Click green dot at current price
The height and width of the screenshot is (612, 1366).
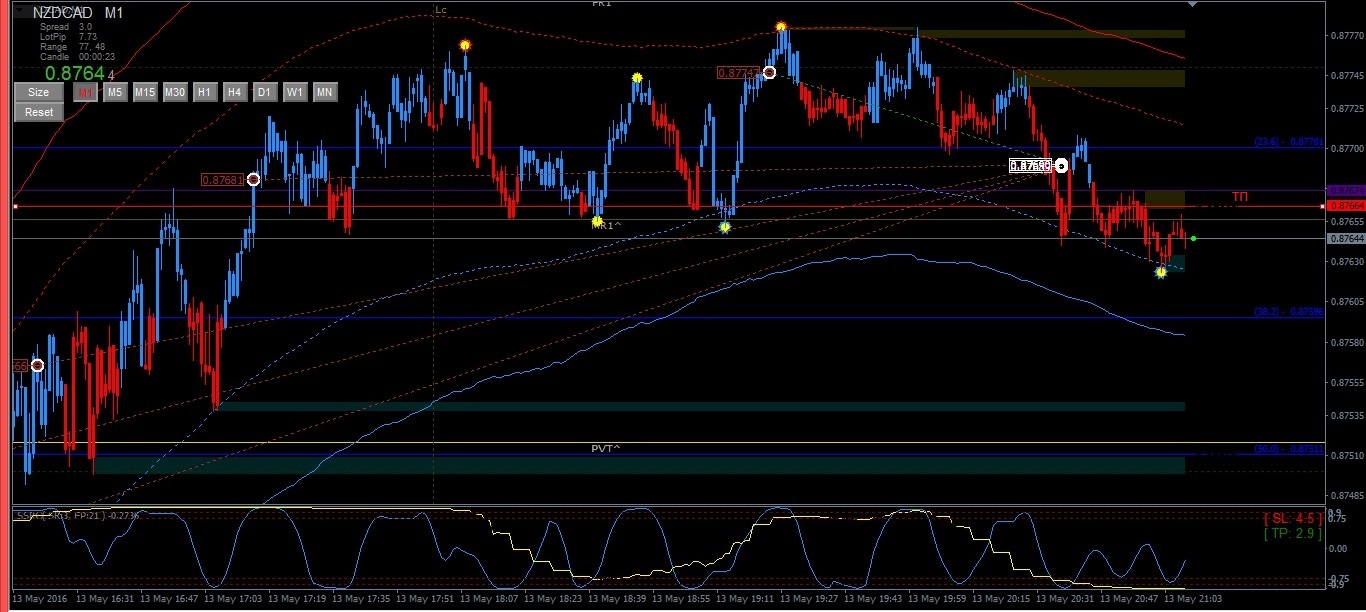[x=1194, y=238]
